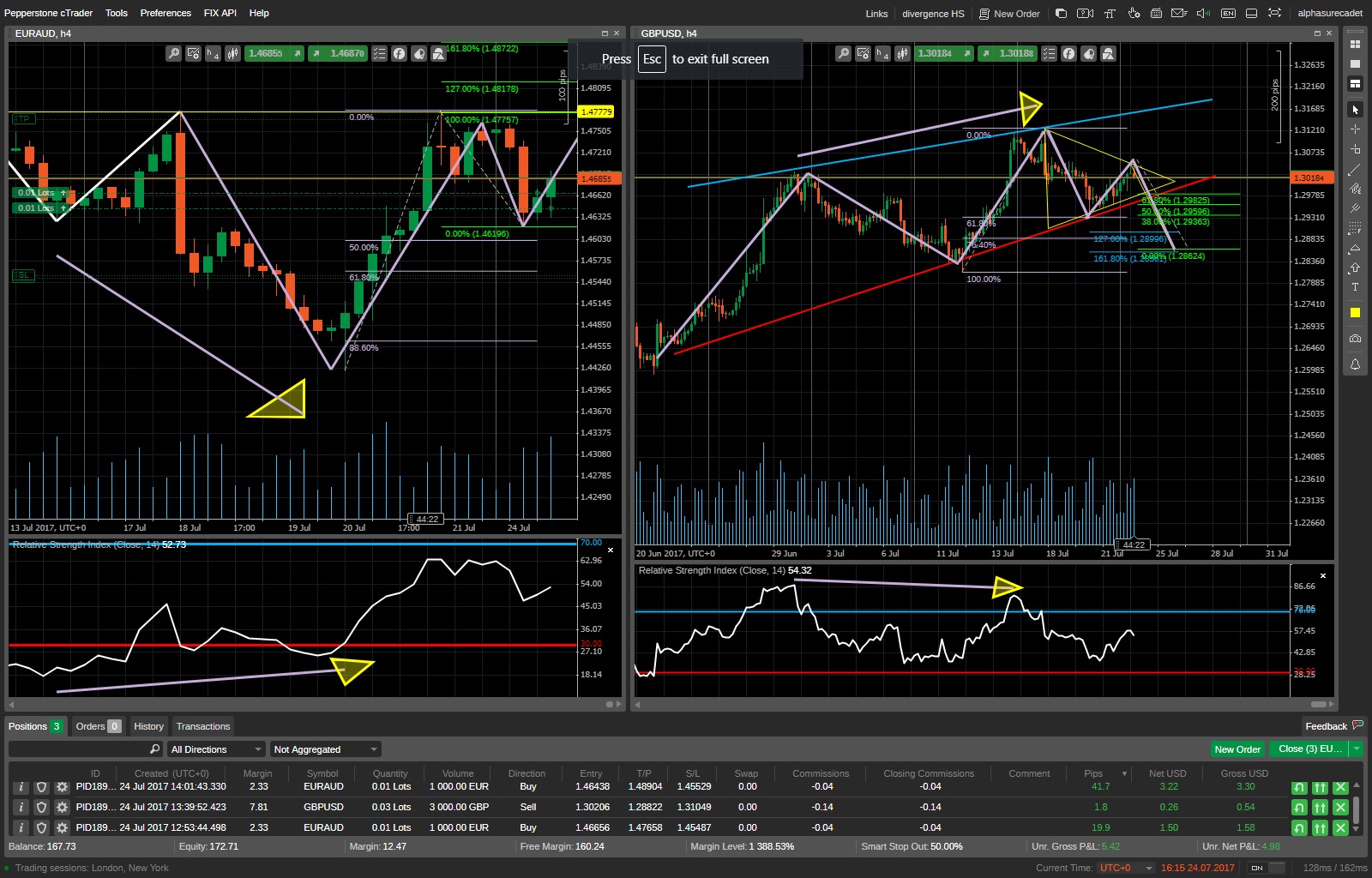Click the New Order button
1372x878 pixels.
point(1237,749)
